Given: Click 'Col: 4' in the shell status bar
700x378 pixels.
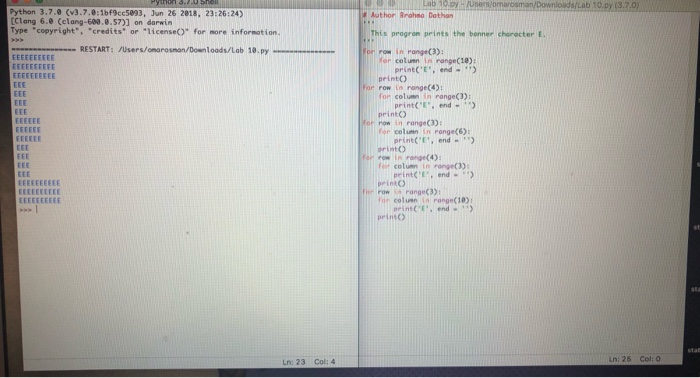Looking at the screenshot, I should tap(325, 361).
